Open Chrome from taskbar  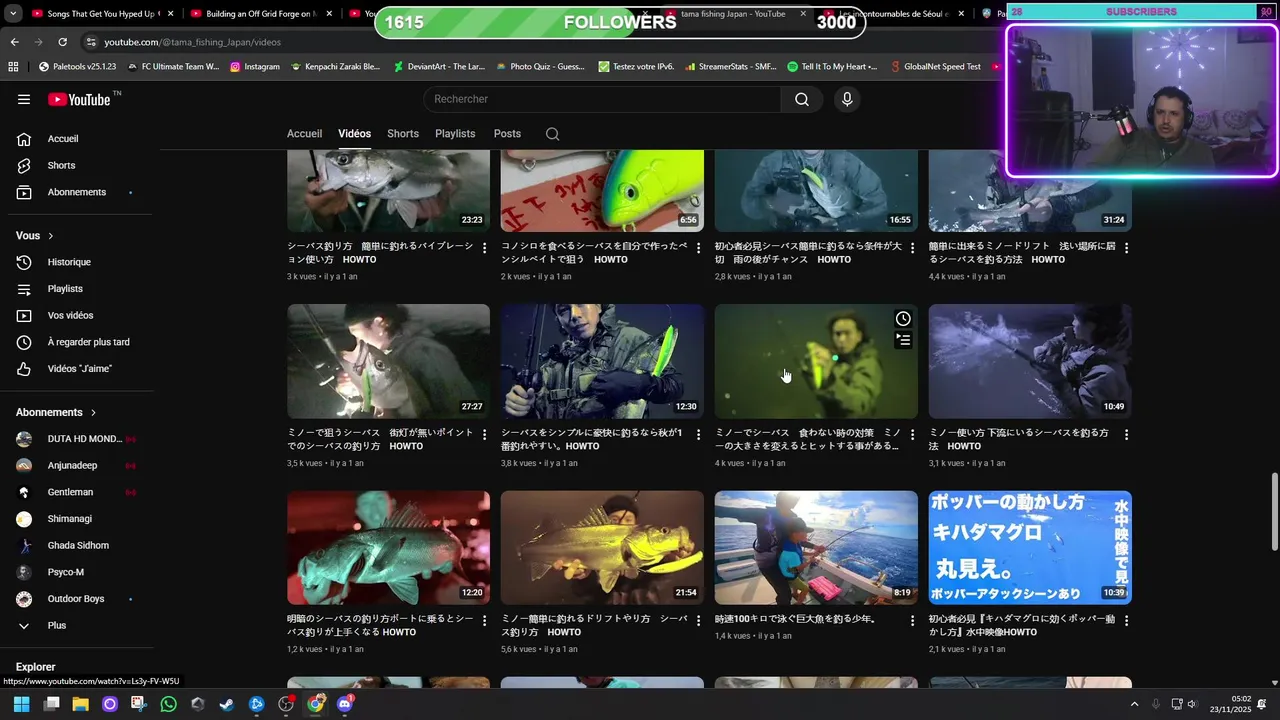(315, 704)
